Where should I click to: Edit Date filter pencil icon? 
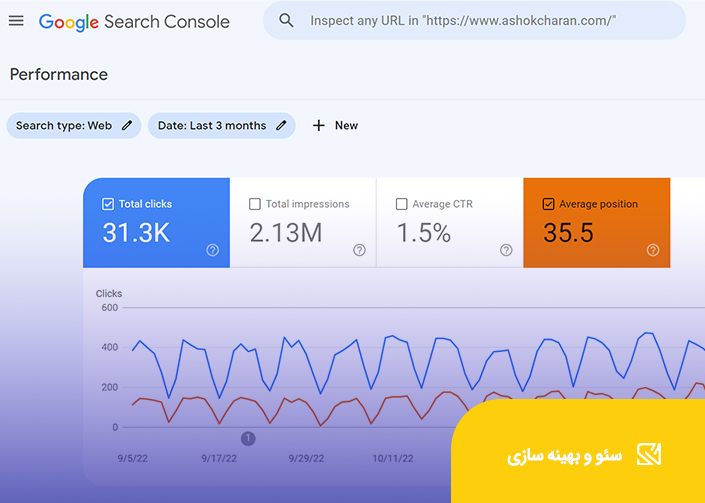pos(281,125)
